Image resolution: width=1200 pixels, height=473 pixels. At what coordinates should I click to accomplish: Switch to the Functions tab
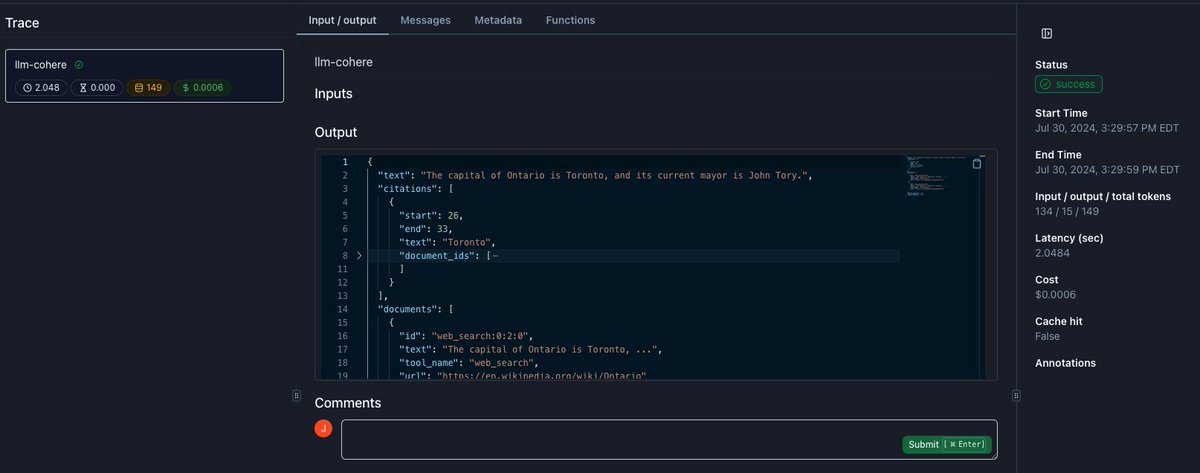tap(570, 20)
